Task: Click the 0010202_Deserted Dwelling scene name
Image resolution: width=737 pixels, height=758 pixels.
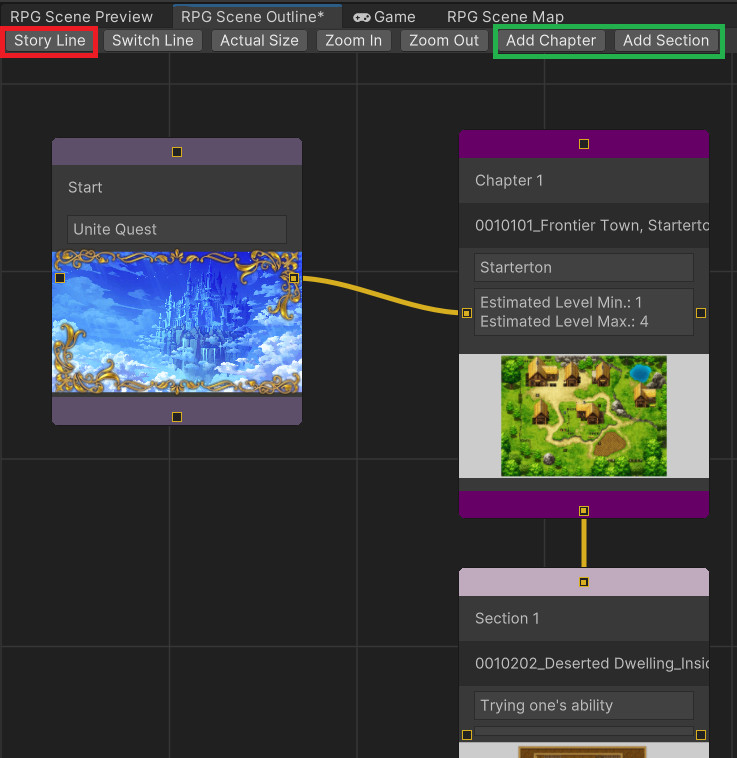Action: (592, 663)
